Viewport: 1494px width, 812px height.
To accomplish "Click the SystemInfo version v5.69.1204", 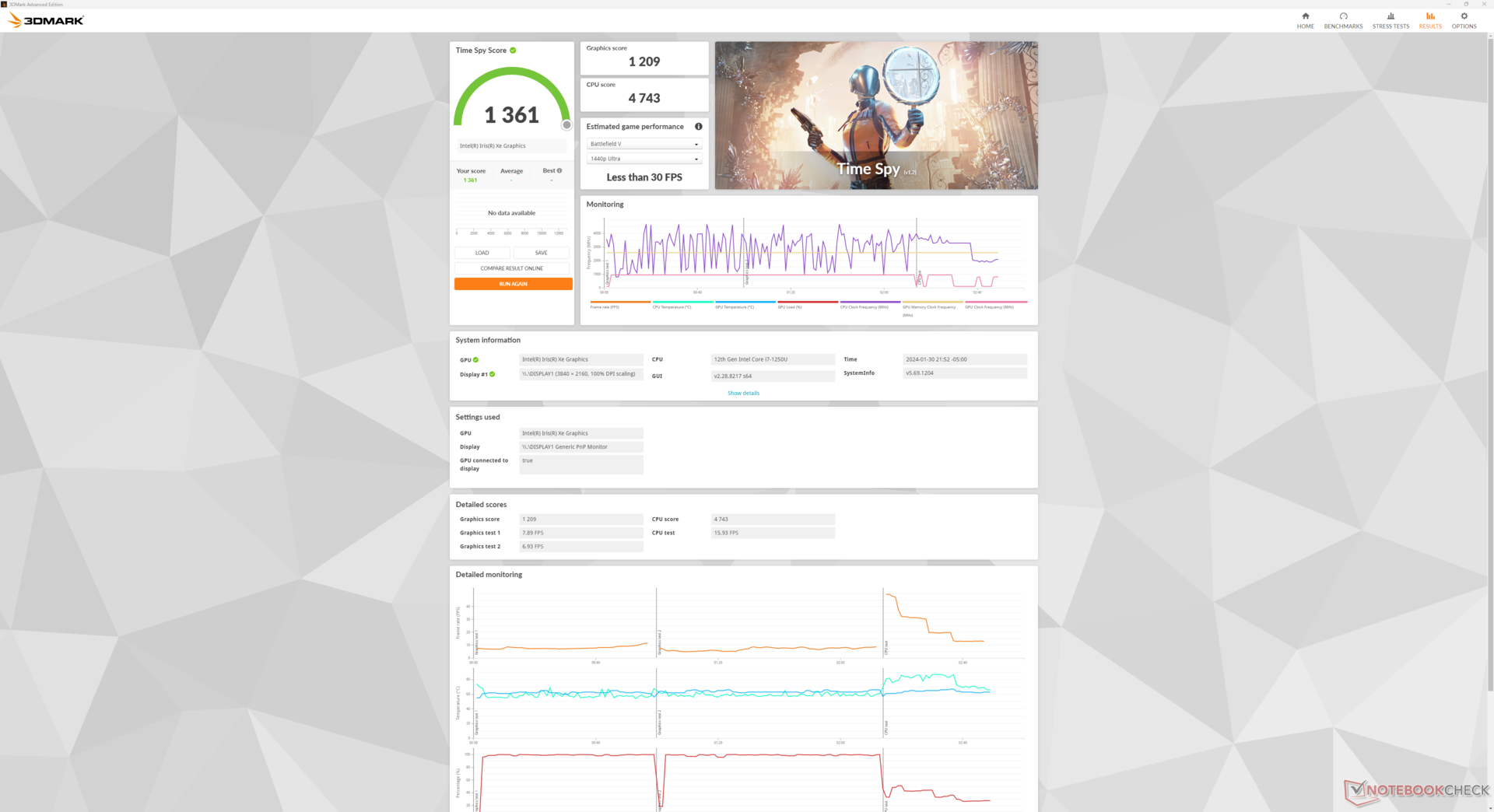I will [x=965, y=373].
